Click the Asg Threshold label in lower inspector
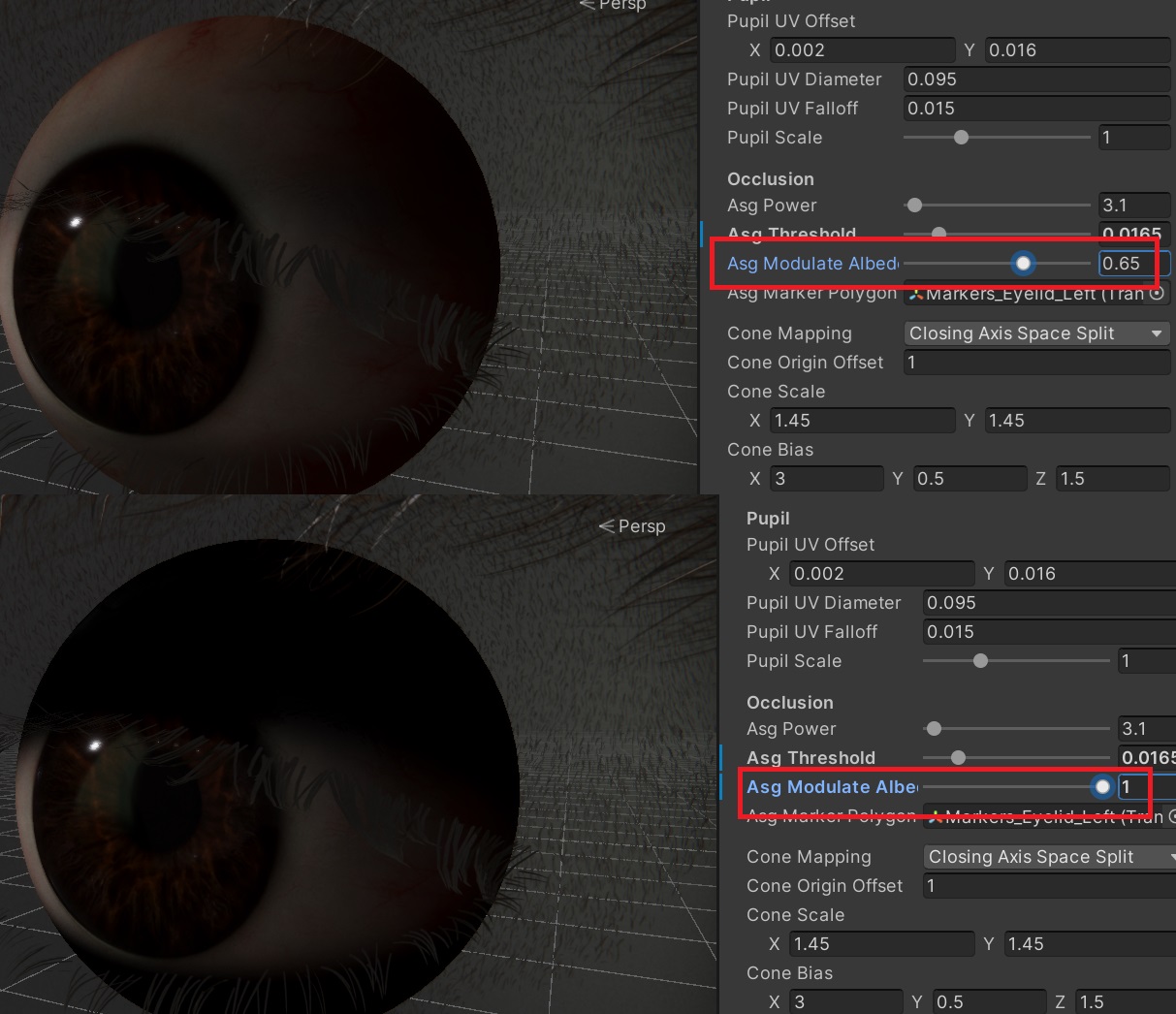 coord(810,758)
